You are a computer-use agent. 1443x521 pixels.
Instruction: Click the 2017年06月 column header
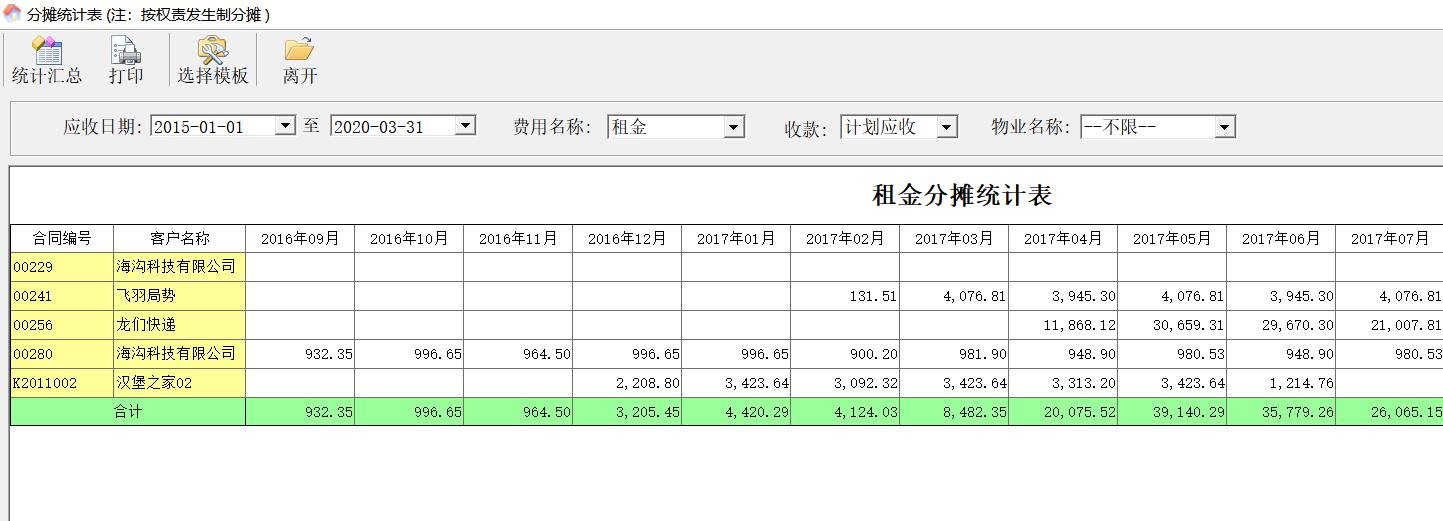(x=1281, y=238)
